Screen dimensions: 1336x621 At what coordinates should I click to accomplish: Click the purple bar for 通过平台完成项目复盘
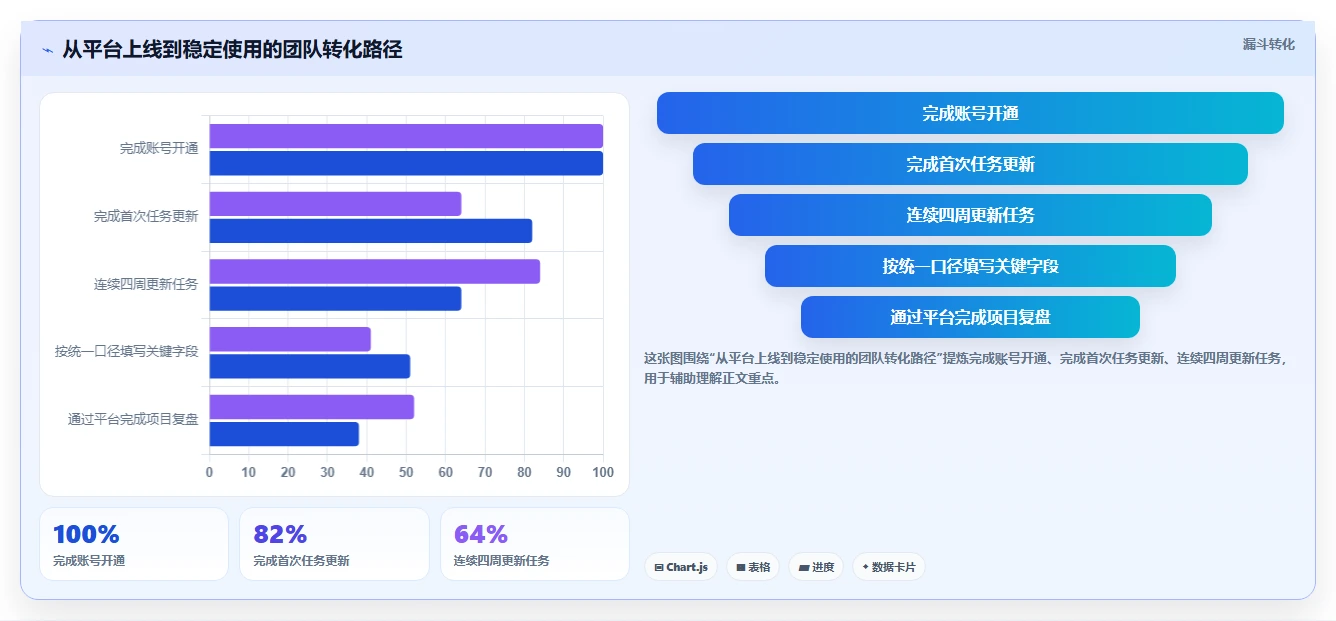coord(312,407)
